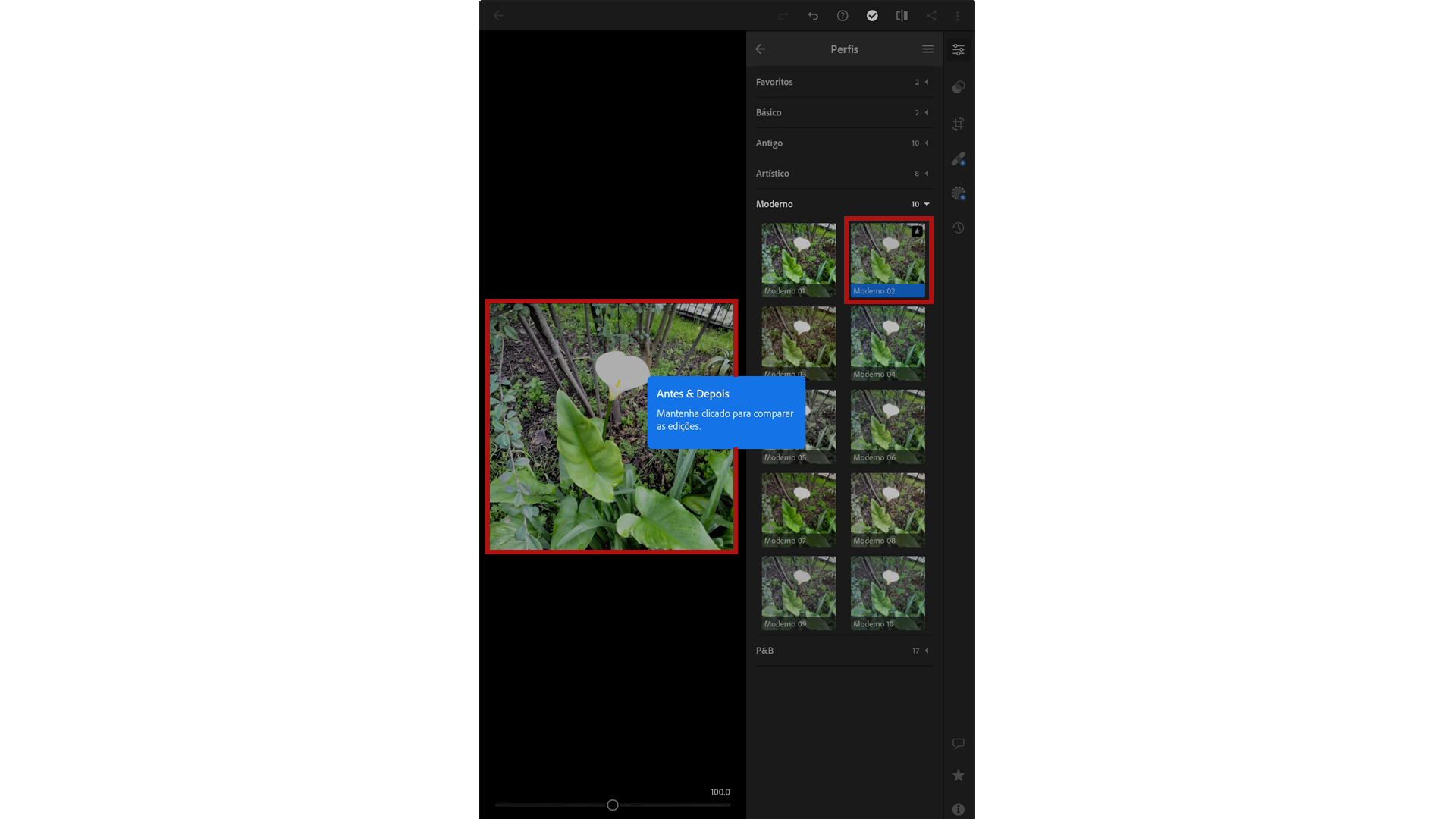Open the Perfis panel hamburger menu

click(927, 49)
